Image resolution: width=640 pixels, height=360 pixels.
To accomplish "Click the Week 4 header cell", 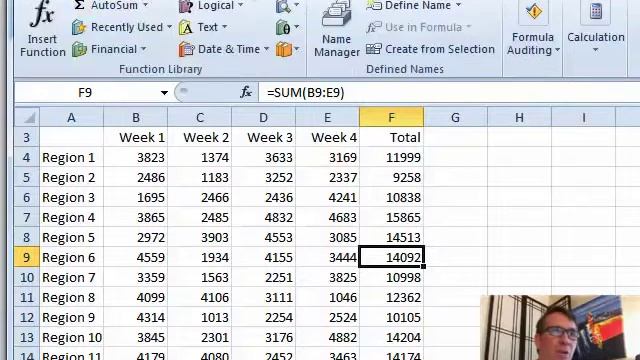I will [x=327, y=138].
